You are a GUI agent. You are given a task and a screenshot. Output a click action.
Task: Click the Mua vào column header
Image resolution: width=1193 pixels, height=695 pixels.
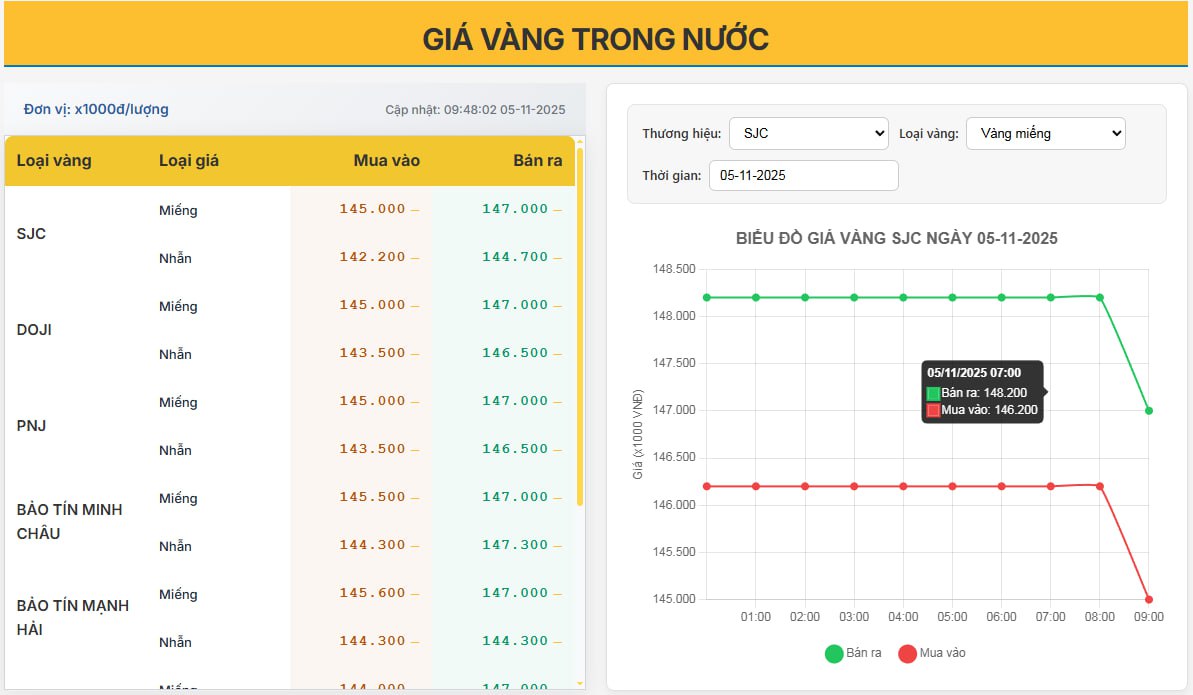pyautogui.click(x=386, y=160)
